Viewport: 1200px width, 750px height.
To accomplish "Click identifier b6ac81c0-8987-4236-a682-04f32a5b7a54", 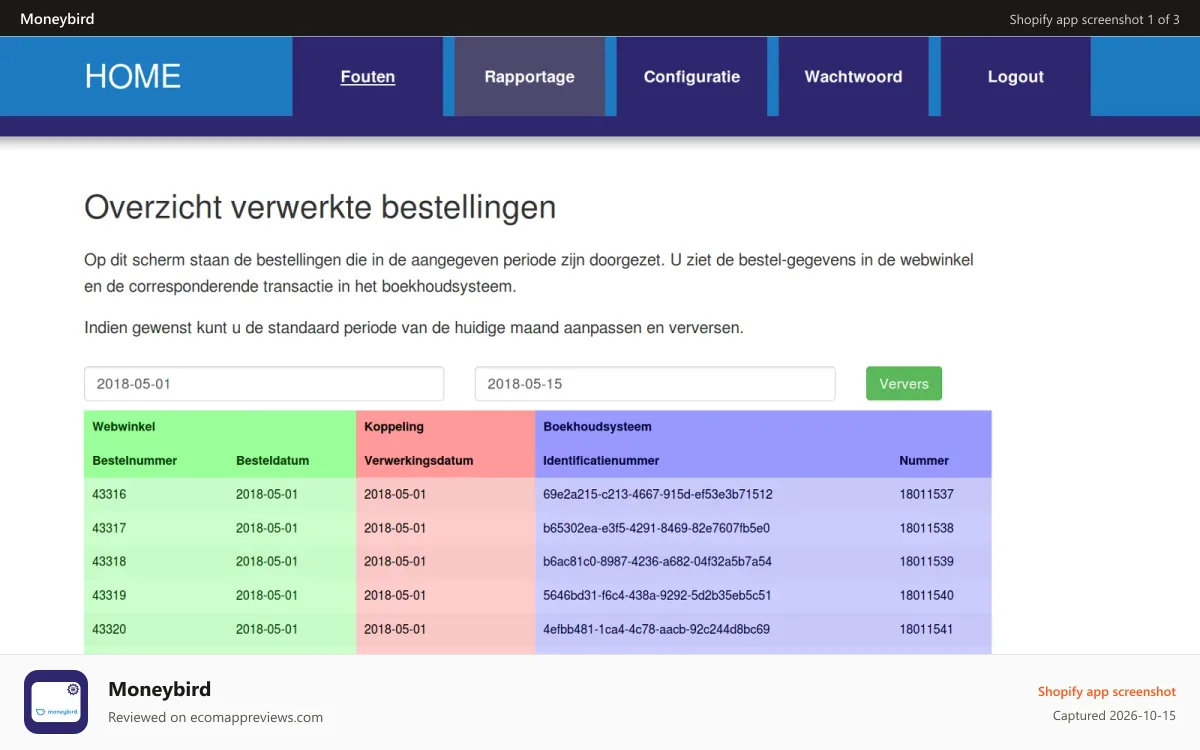I will 657,562.
